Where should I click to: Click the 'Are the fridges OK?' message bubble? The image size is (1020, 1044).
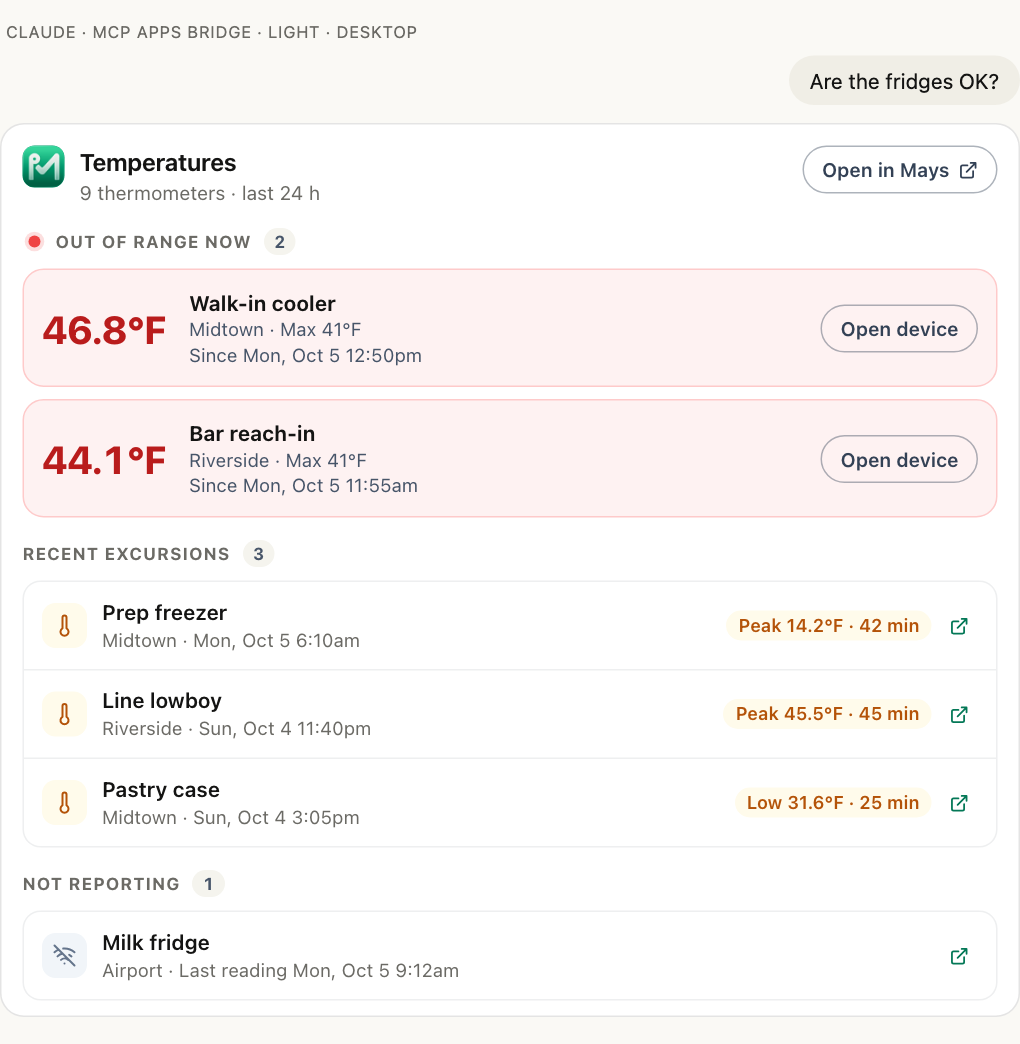click(x=903, y=81)
